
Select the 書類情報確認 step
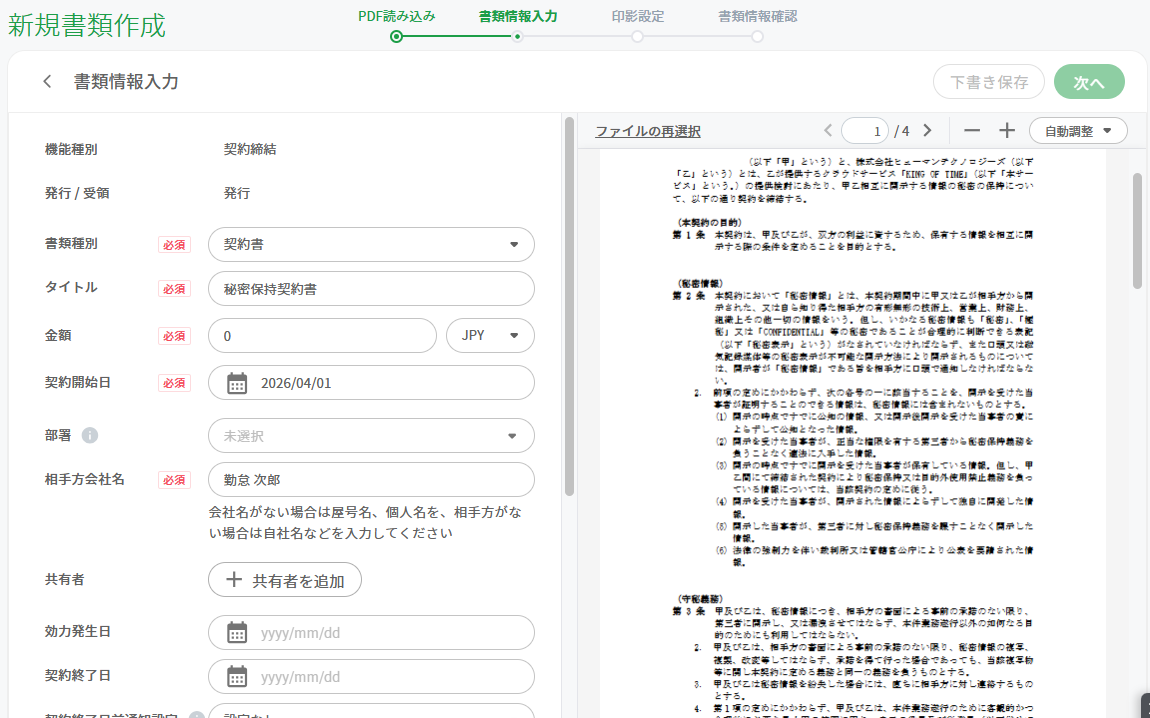pos(758,16)
